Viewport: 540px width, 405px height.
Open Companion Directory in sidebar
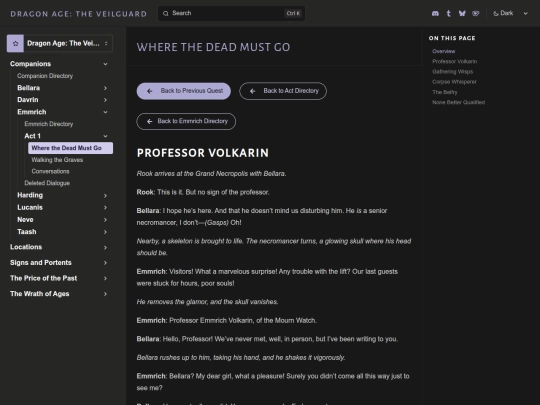45,76
